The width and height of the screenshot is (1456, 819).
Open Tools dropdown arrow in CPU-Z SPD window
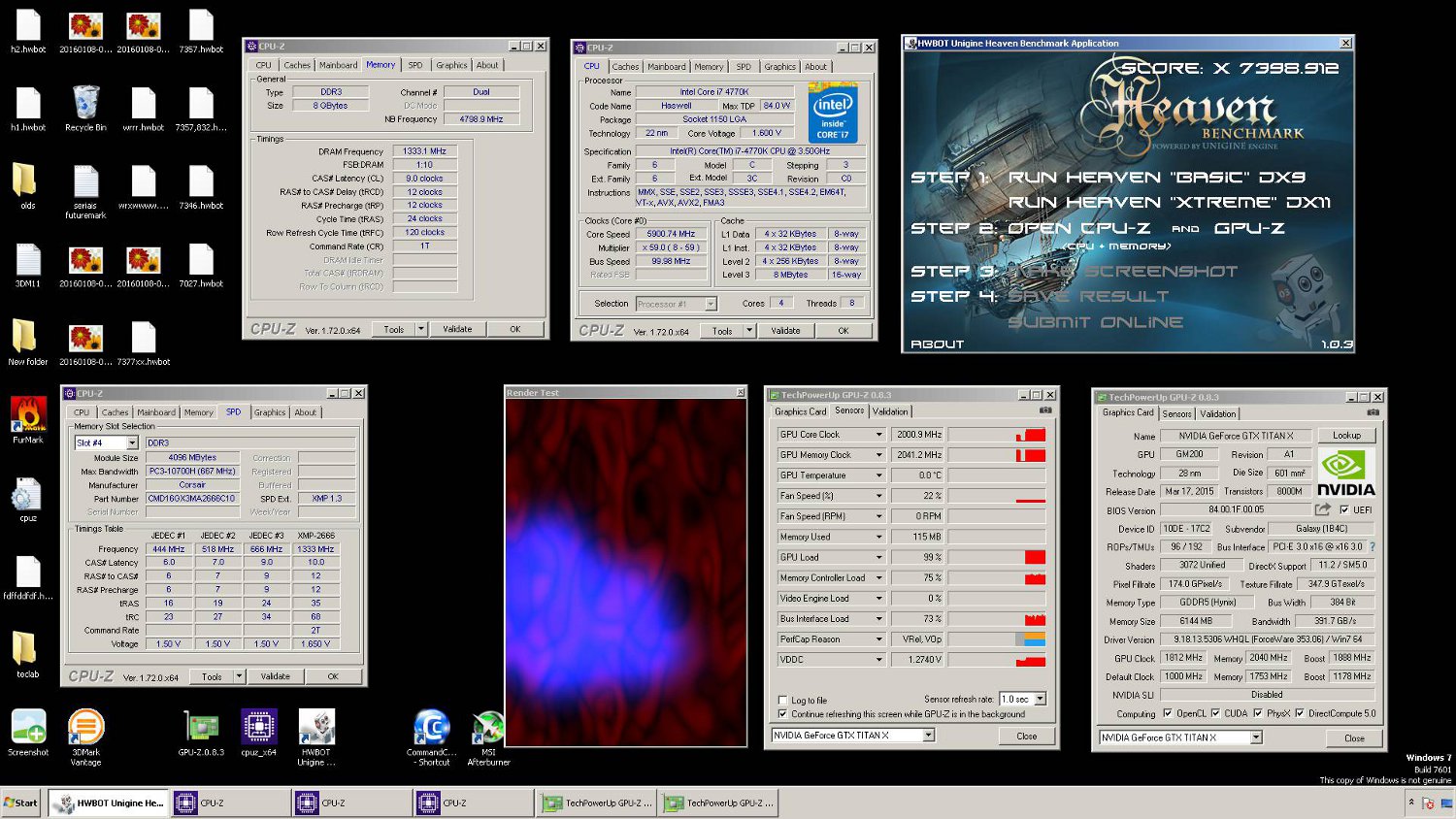(239, 676)
